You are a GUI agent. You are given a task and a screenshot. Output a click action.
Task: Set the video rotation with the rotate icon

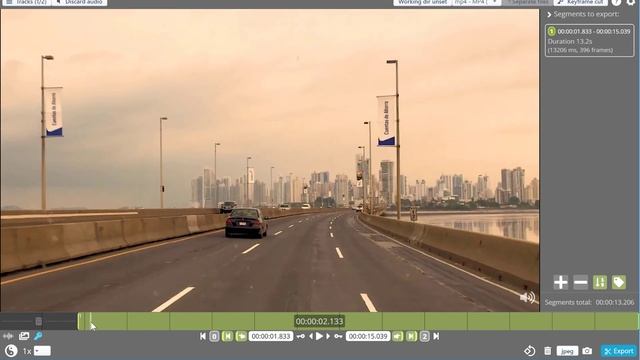[529, 351]
